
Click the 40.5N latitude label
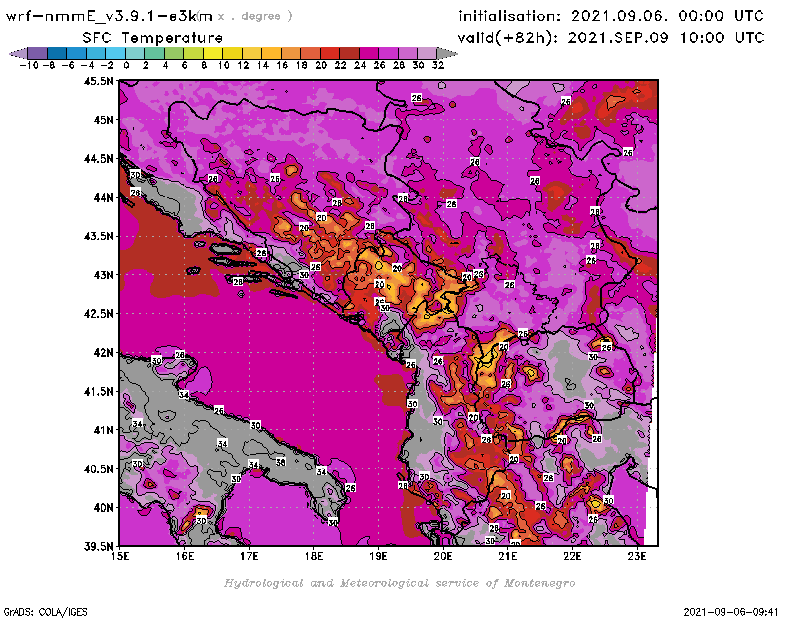pyautogui.click(x=98, y=468)
